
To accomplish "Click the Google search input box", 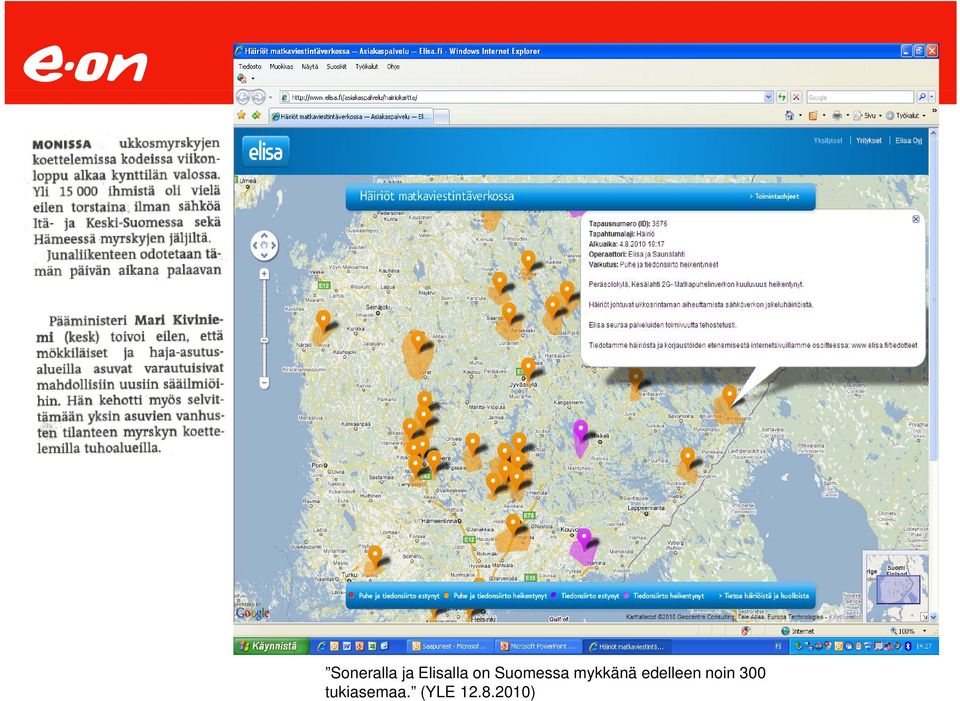I will [x=860, y=97].
